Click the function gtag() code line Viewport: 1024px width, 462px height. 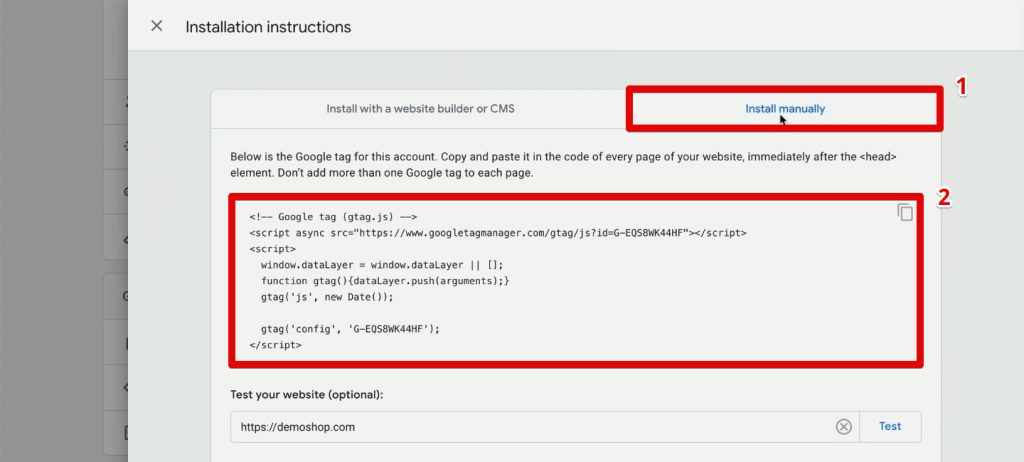click(x=385, y=280)
